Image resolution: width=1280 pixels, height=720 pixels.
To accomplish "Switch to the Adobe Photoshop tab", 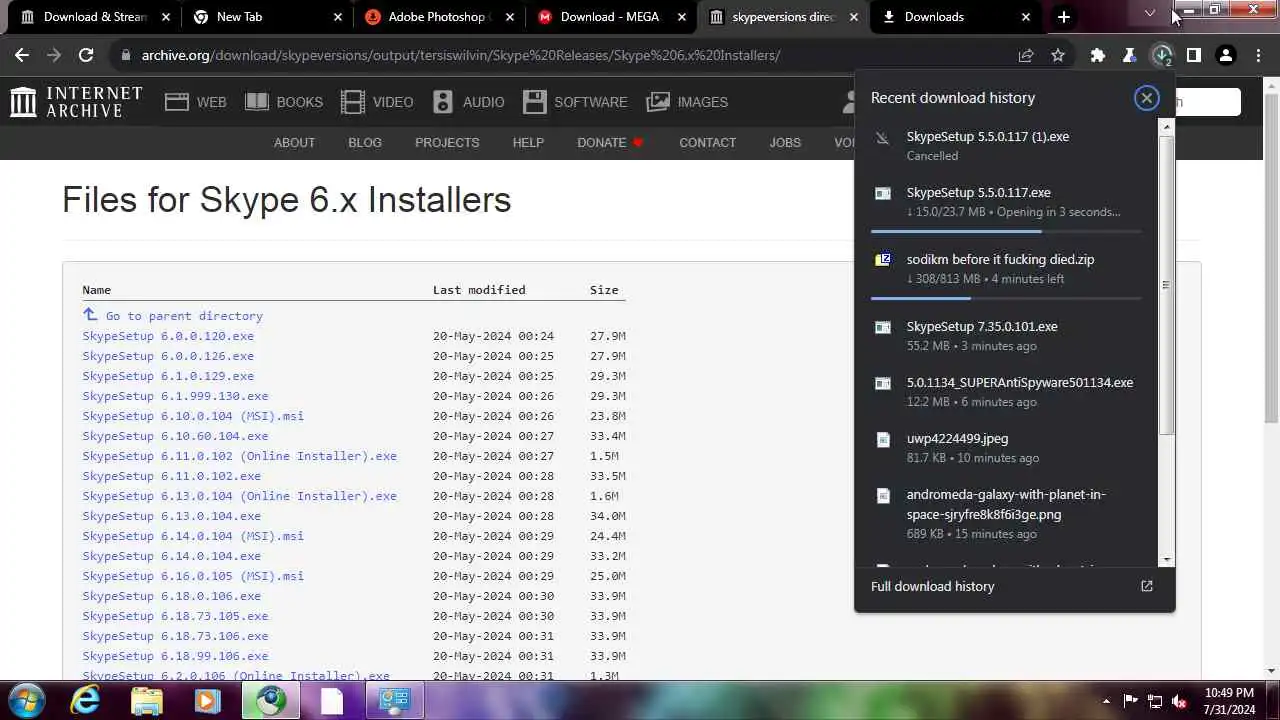I will click(437, 17).
